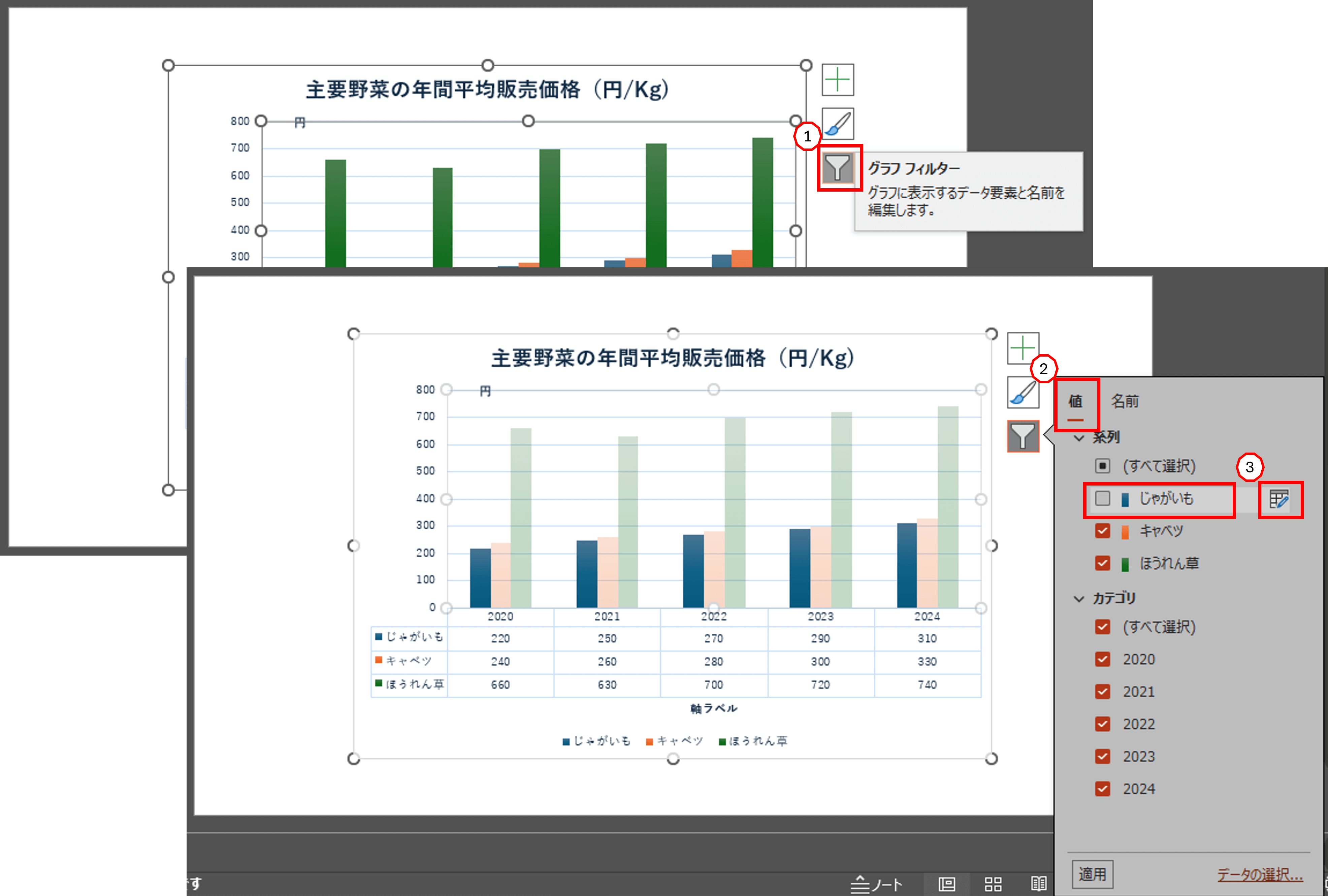This screenshot has height=896, width=1328.
Task: Open Chart Styles brush button beside front chart
Action: coord(1023,393)
